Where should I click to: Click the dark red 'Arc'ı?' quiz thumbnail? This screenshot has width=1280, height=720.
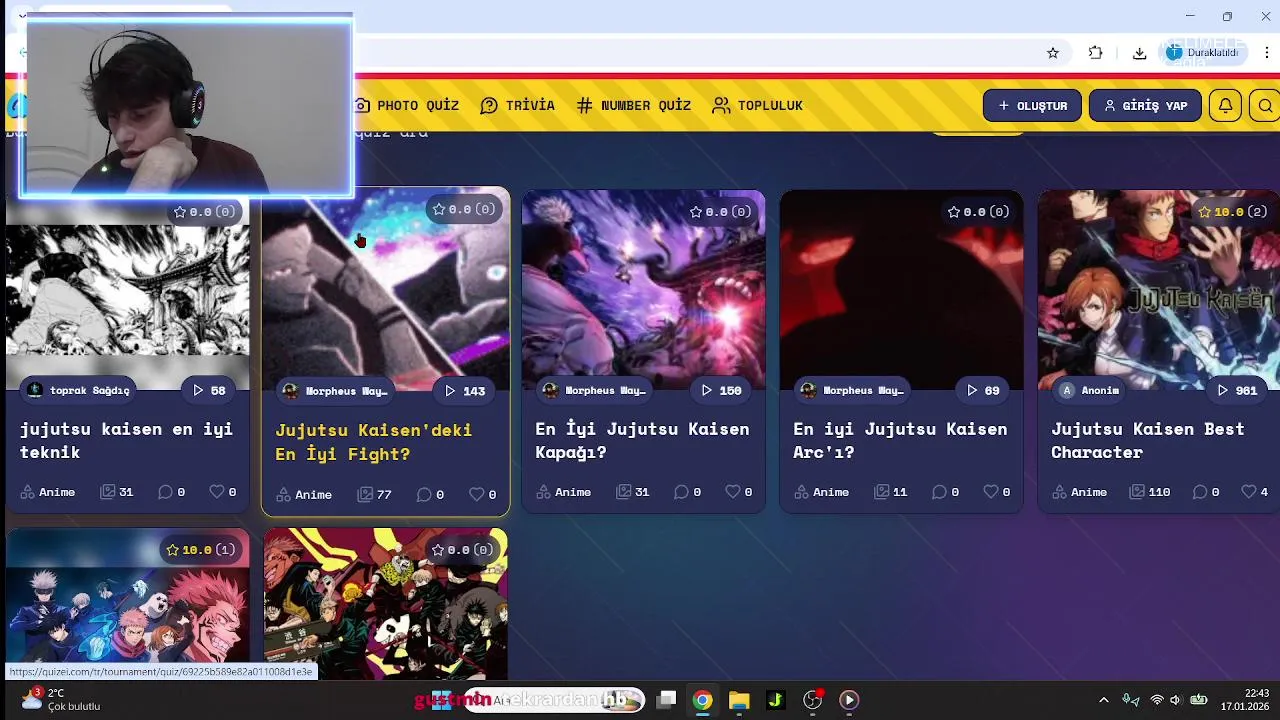pyautogui.click(x=901, y=290)
